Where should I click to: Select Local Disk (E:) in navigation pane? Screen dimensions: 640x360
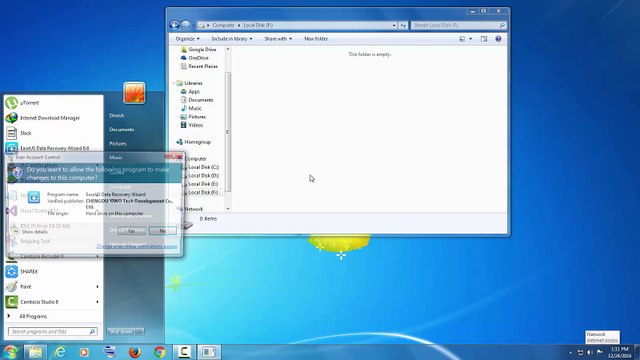point(203,184)
